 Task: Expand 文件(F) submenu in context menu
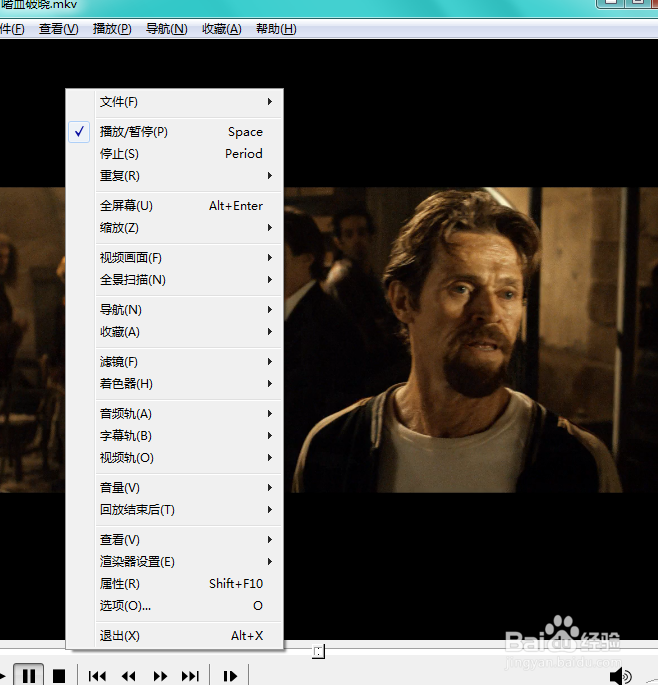[174, 102]
